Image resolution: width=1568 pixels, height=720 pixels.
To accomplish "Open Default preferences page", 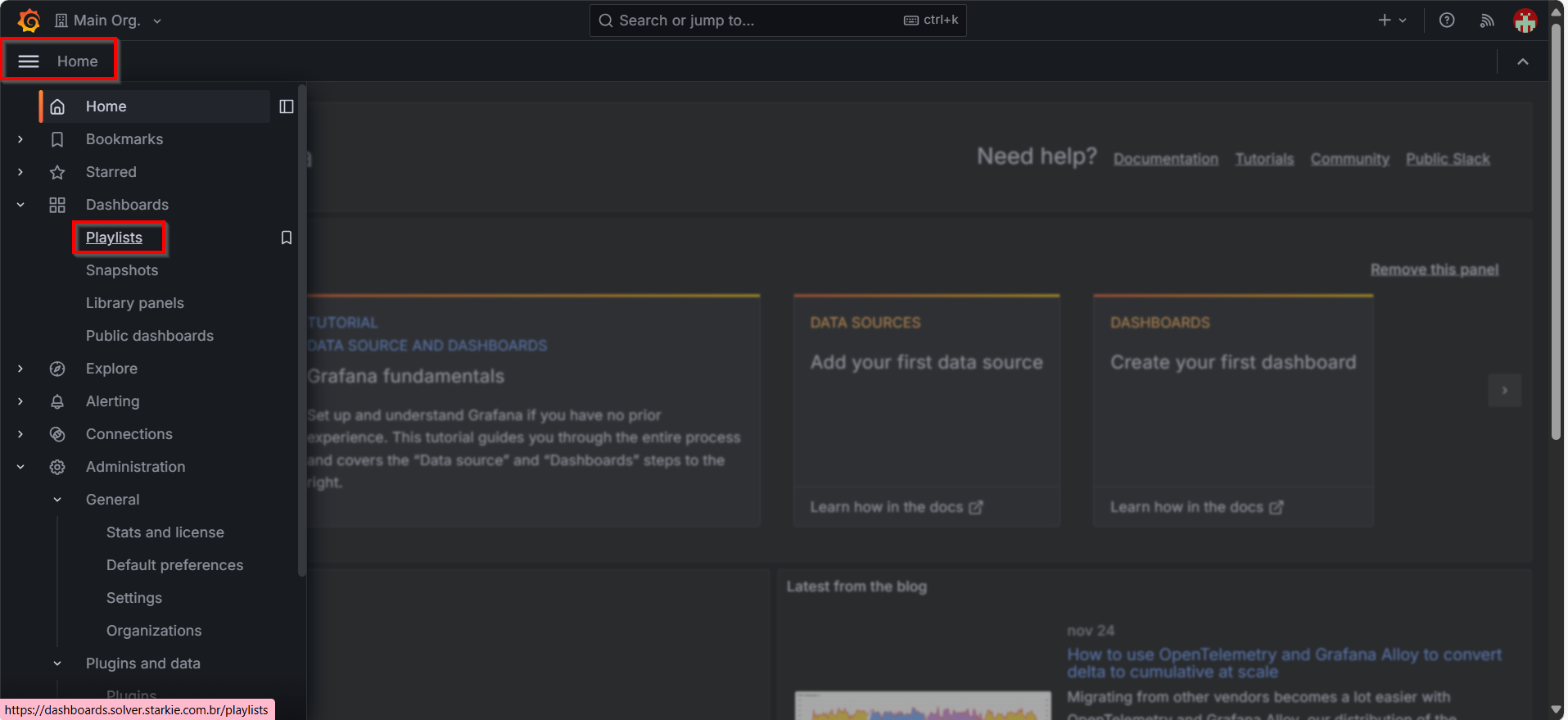I will click(175, 565).
